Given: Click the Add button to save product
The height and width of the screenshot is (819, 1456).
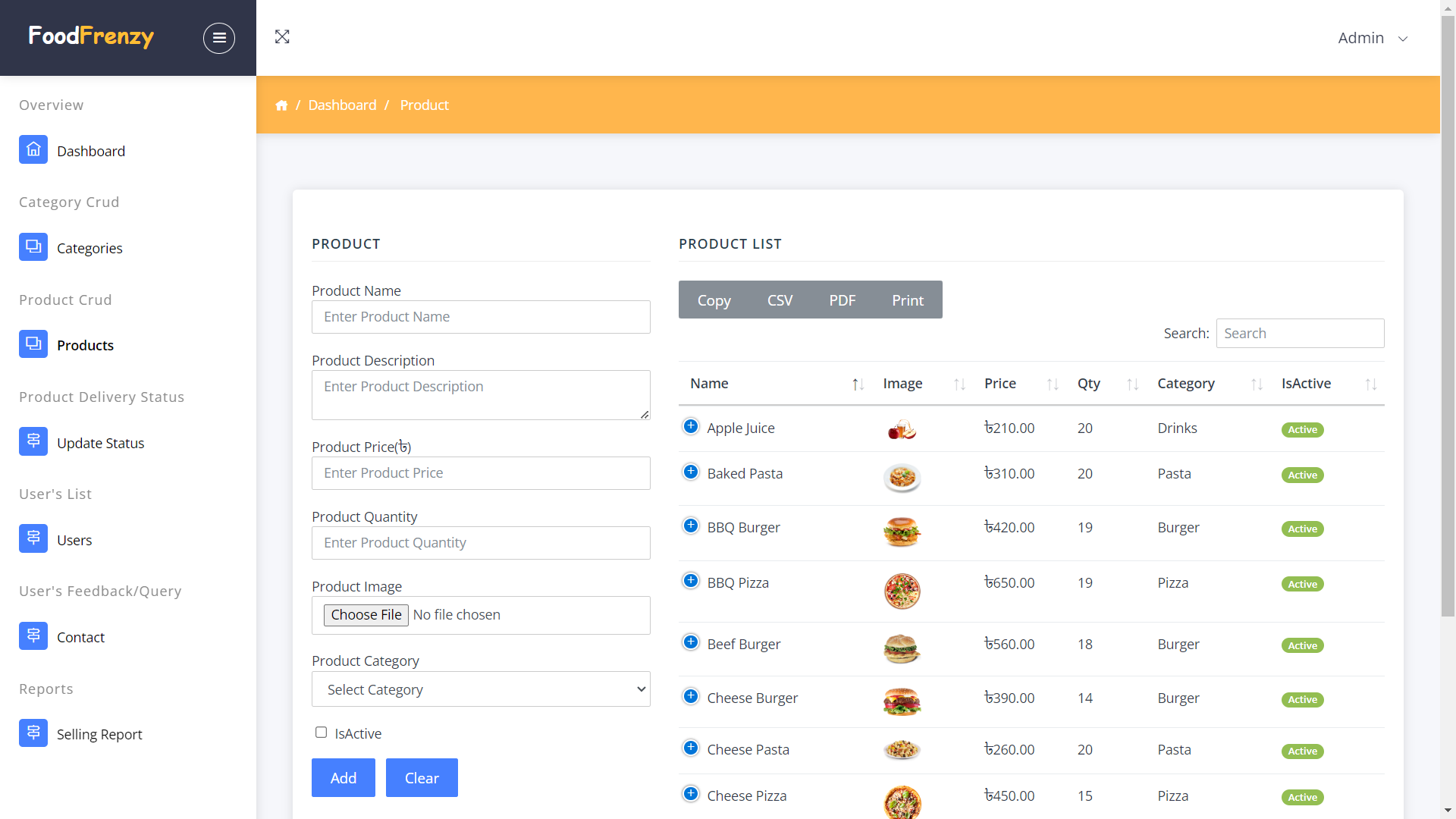Looking at the screenshot, I should (343, 777).
